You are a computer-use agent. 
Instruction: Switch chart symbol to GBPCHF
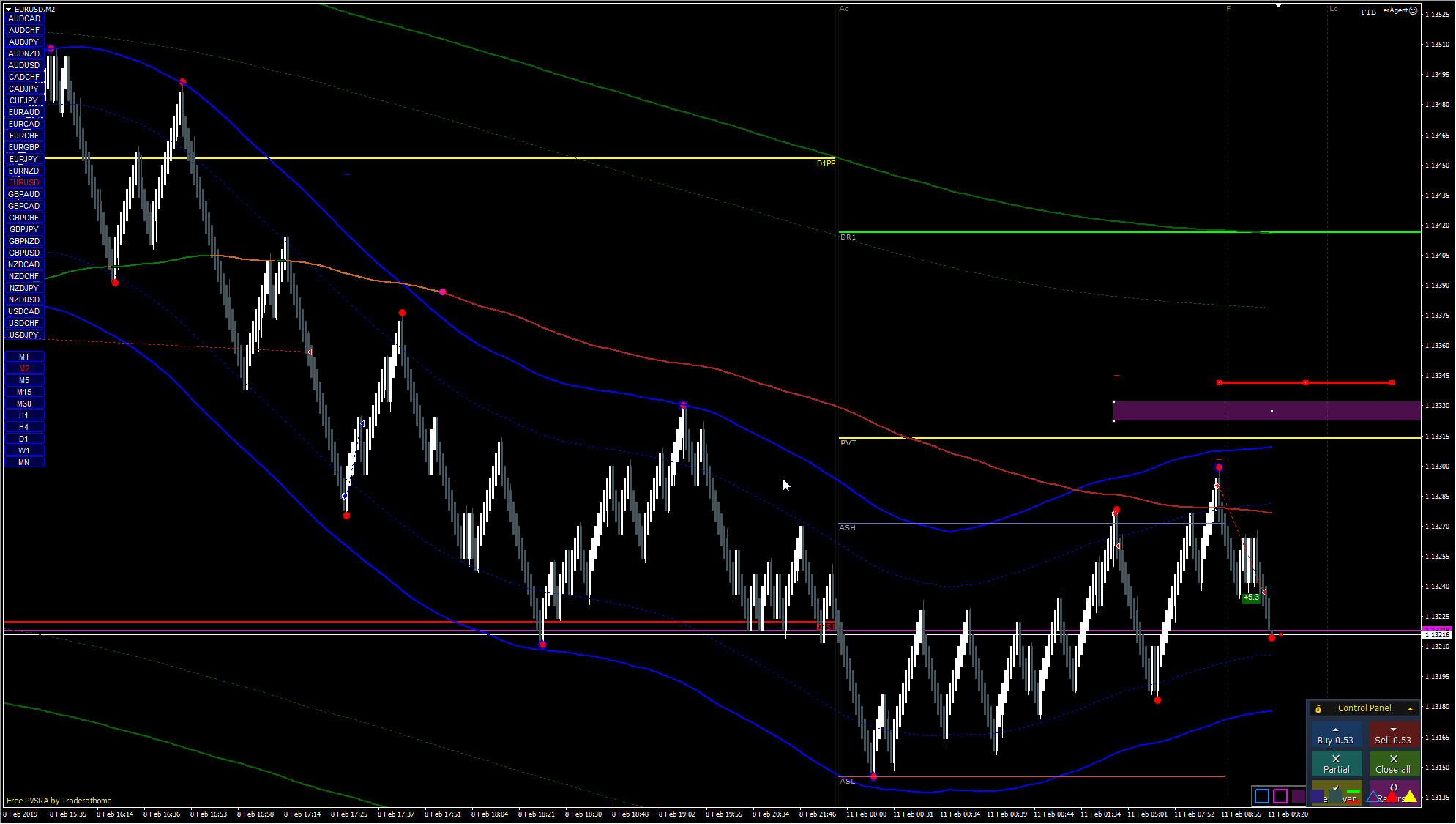[x=24, y=218]
